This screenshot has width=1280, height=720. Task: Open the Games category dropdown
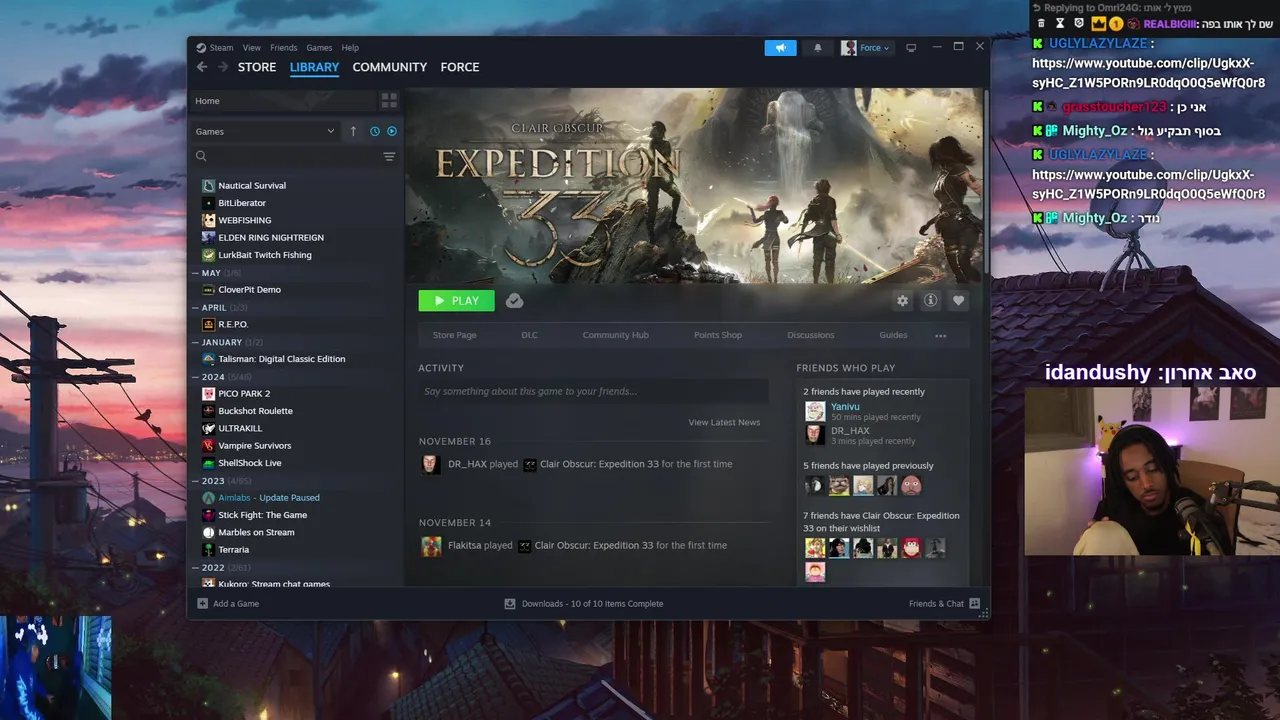click(x=265, y=131)
